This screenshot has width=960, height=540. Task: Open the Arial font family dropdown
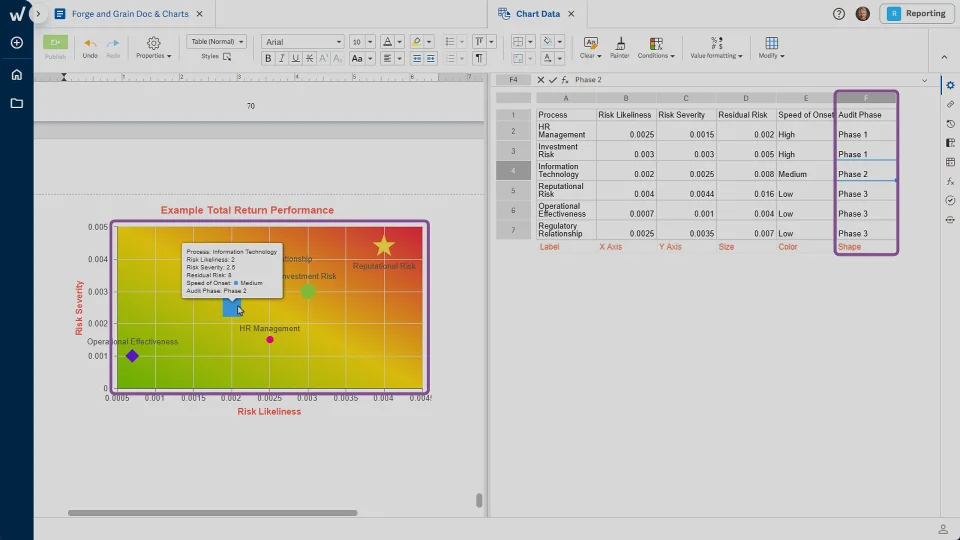pyautogui.click(x=302, y=42)
